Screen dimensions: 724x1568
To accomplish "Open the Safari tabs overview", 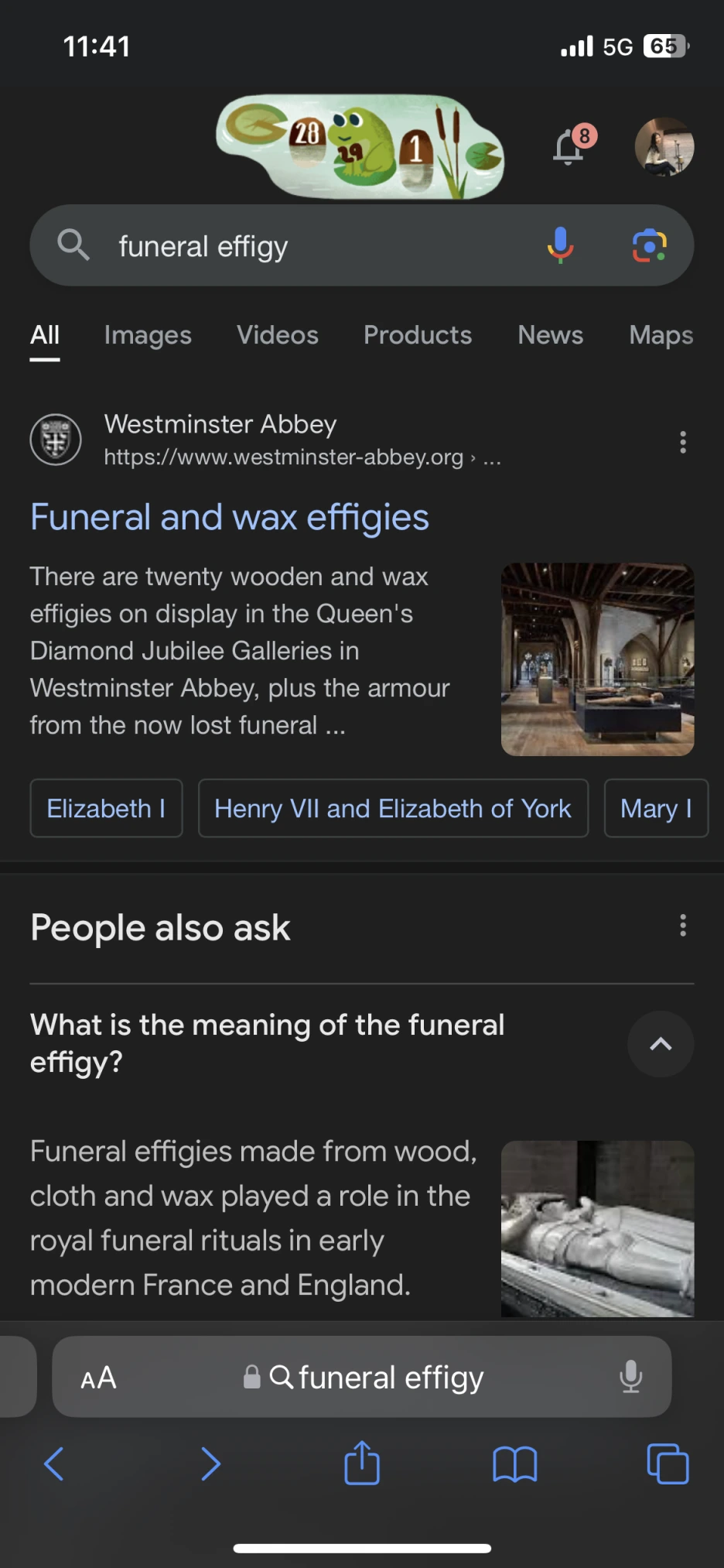I will click(668, 1464).
